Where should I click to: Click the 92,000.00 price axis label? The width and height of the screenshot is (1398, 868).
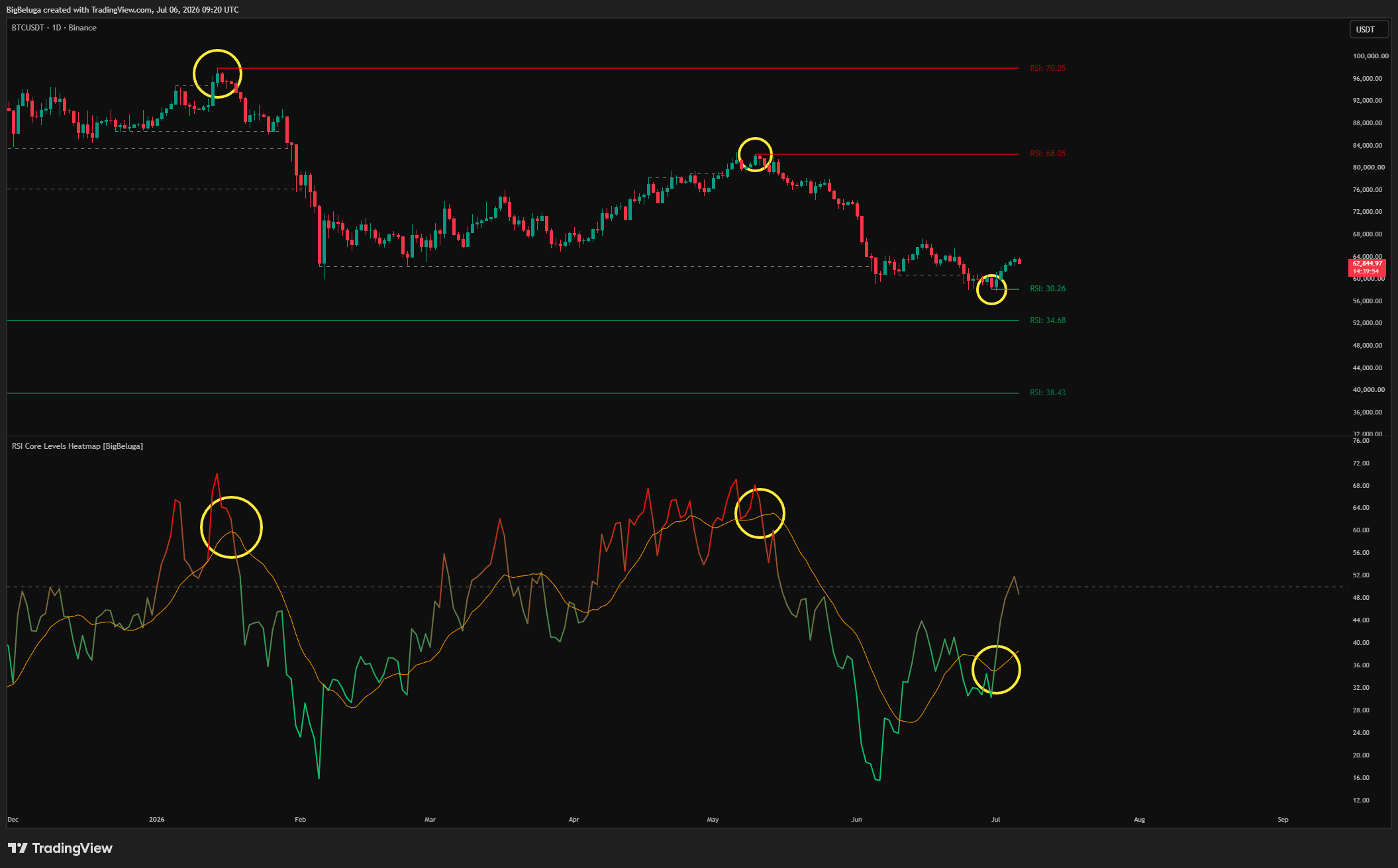click(x=1368, y=101)
